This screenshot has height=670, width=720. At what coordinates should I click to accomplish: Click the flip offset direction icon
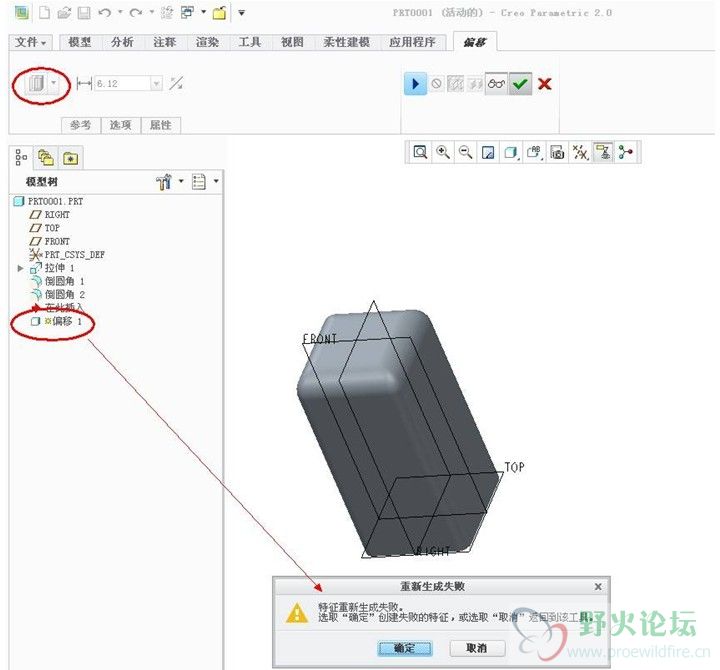176,83
